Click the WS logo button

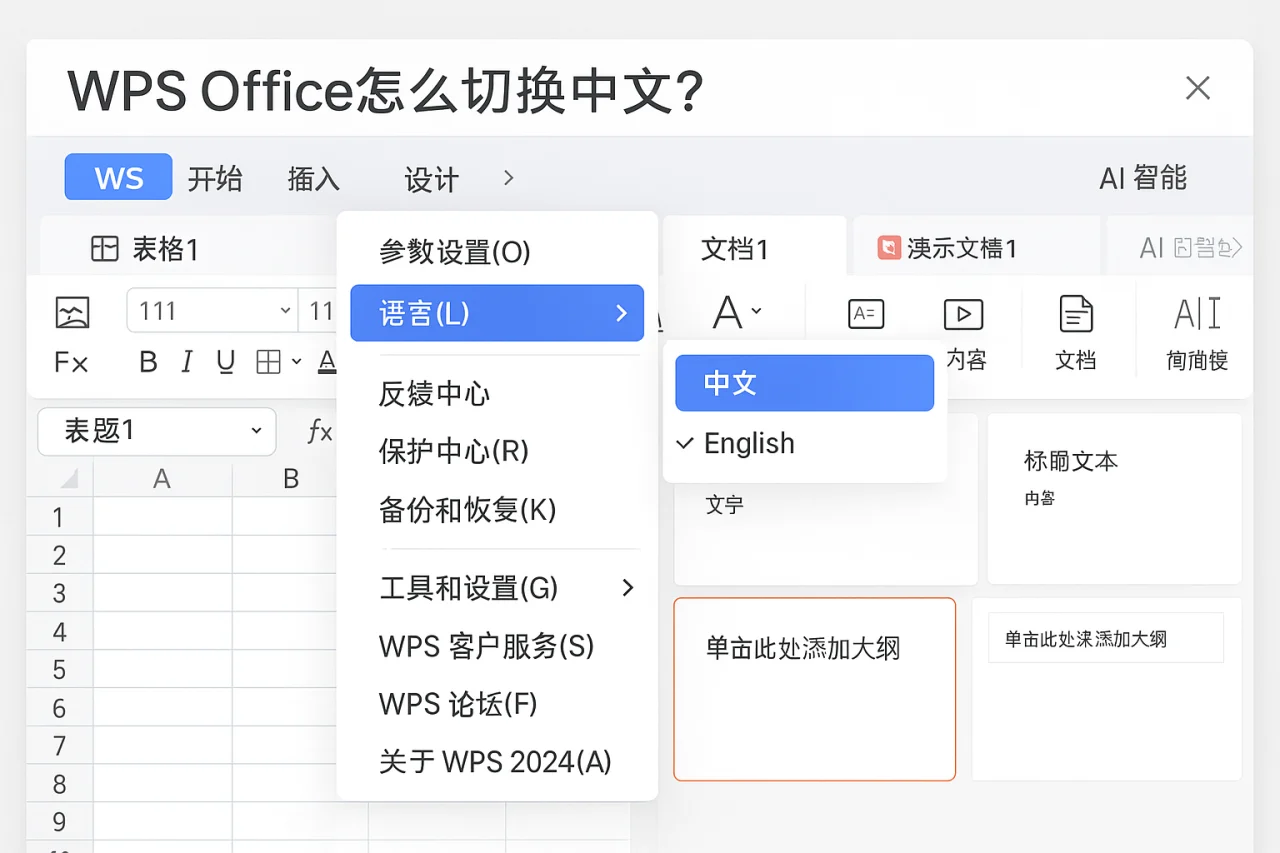coord(117,177)
